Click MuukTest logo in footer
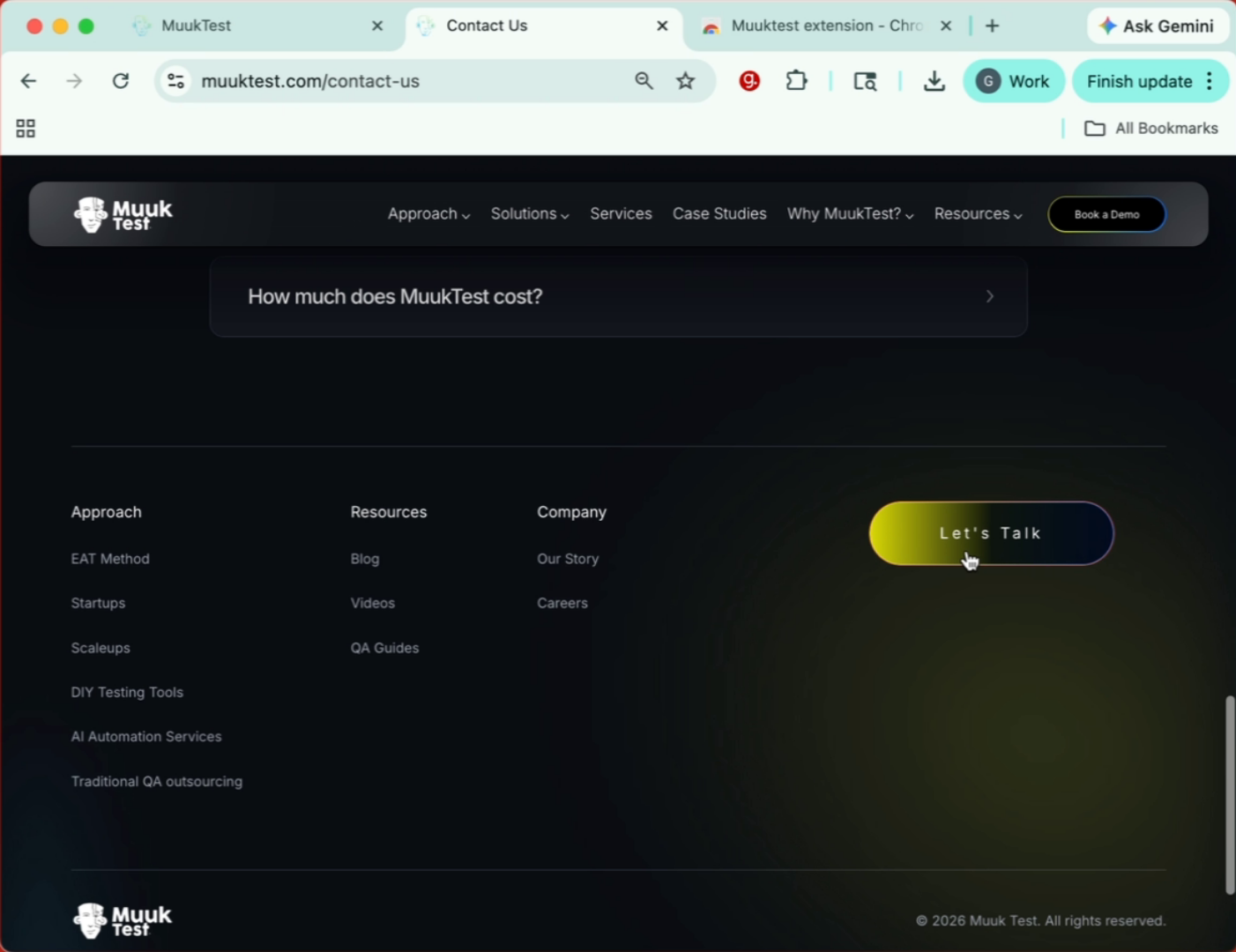This screenshot has width=1236, height=952. 123,920
